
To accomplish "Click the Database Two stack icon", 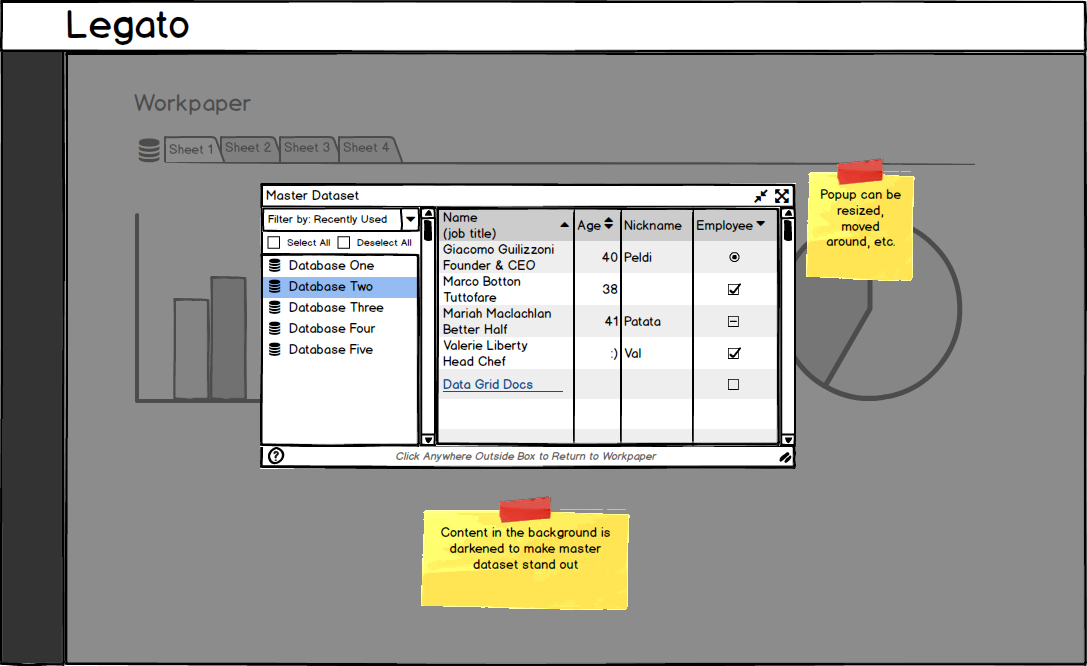I will coord(275,286).
